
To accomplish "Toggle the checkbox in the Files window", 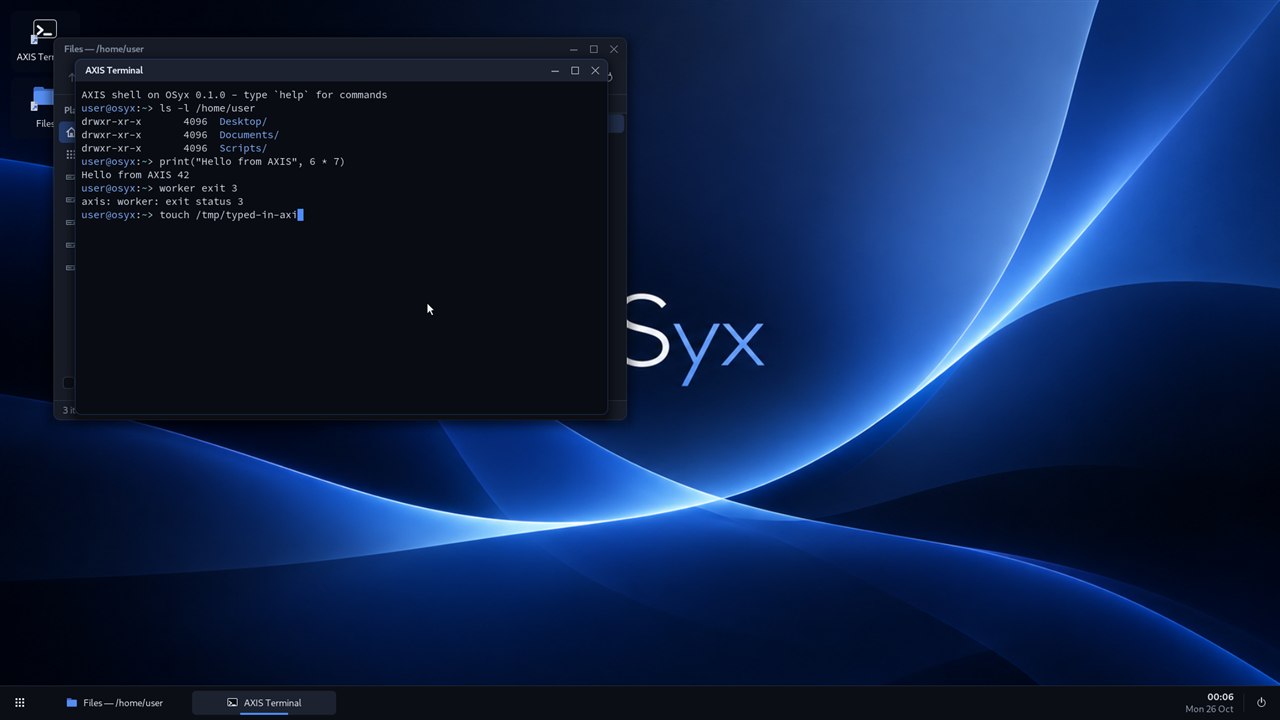I will [69, 383].
